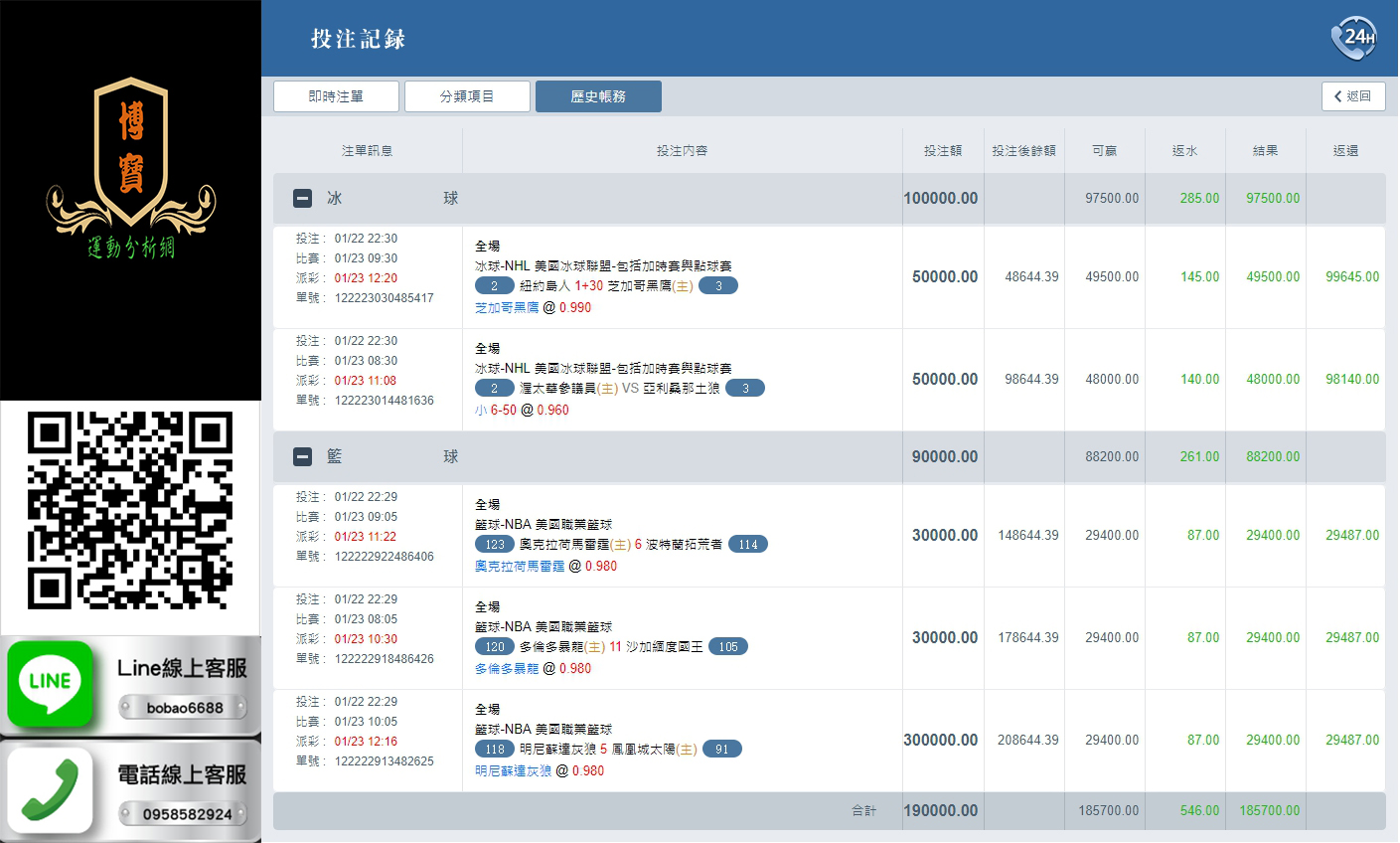Click the green phone icon

coord(51,790)
